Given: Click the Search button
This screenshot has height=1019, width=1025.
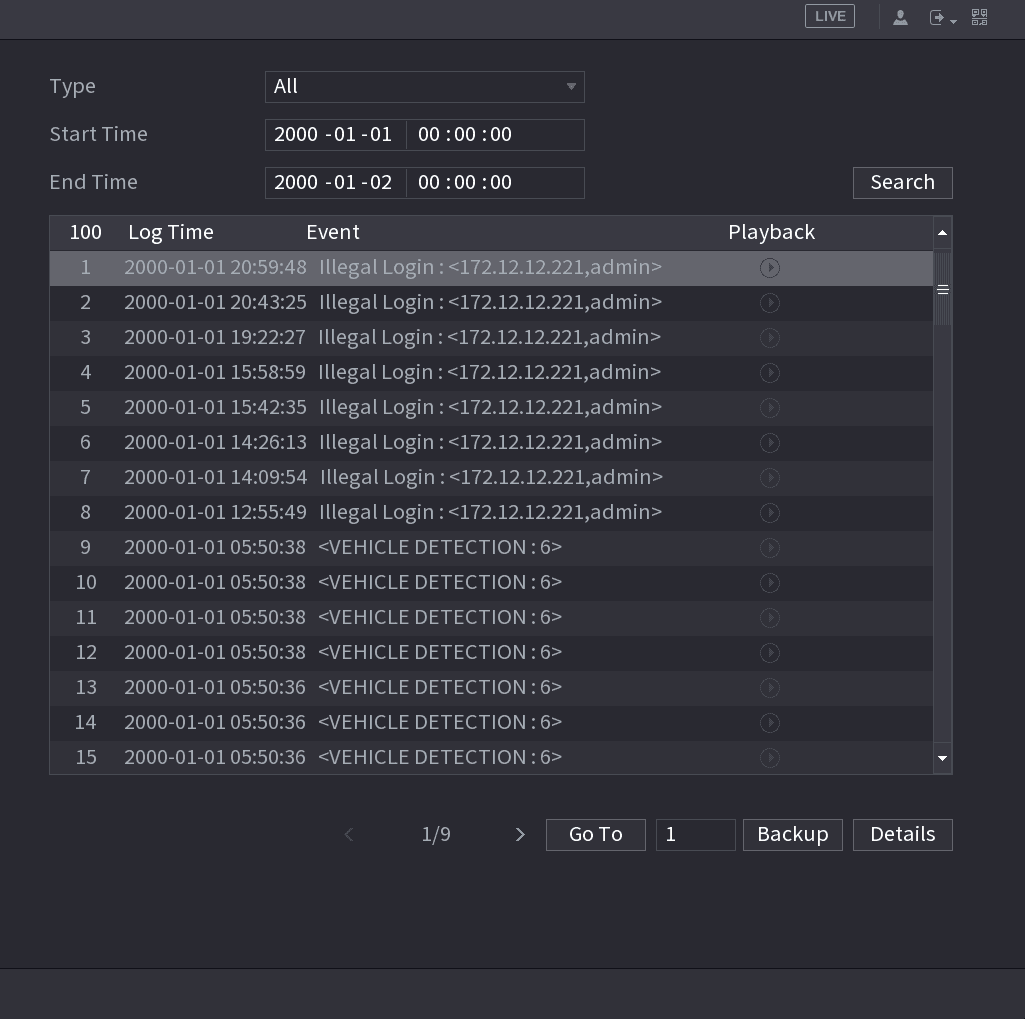Looking at the screenshot, I should (902, 182).
